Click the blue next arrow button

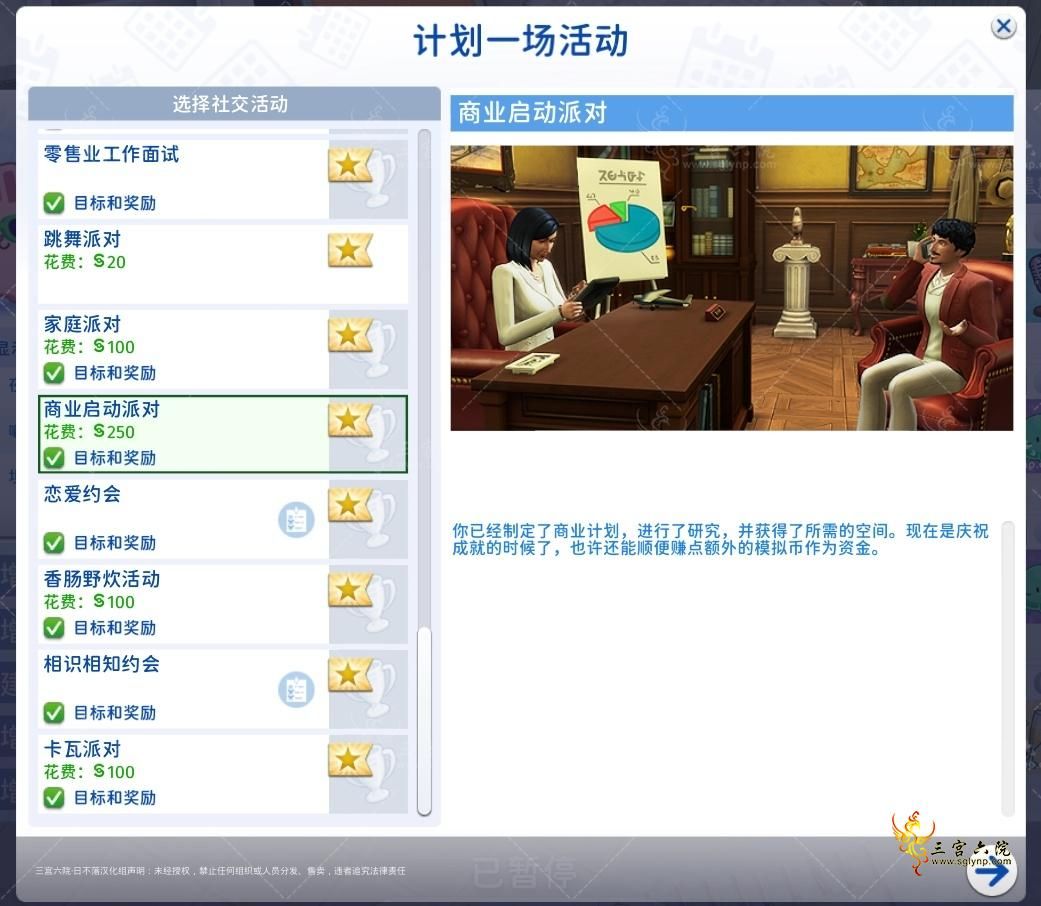click(991, 871)
